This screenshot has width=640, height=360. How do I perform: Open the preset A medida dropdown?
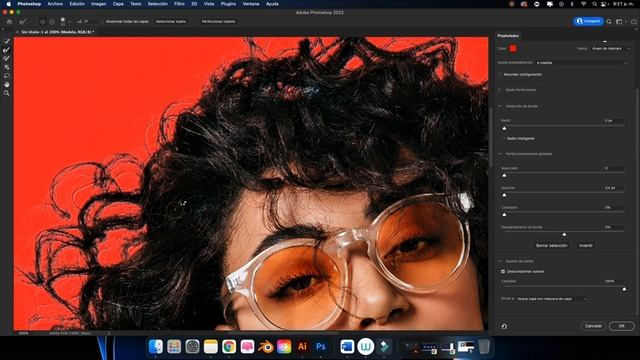(582, 63)
